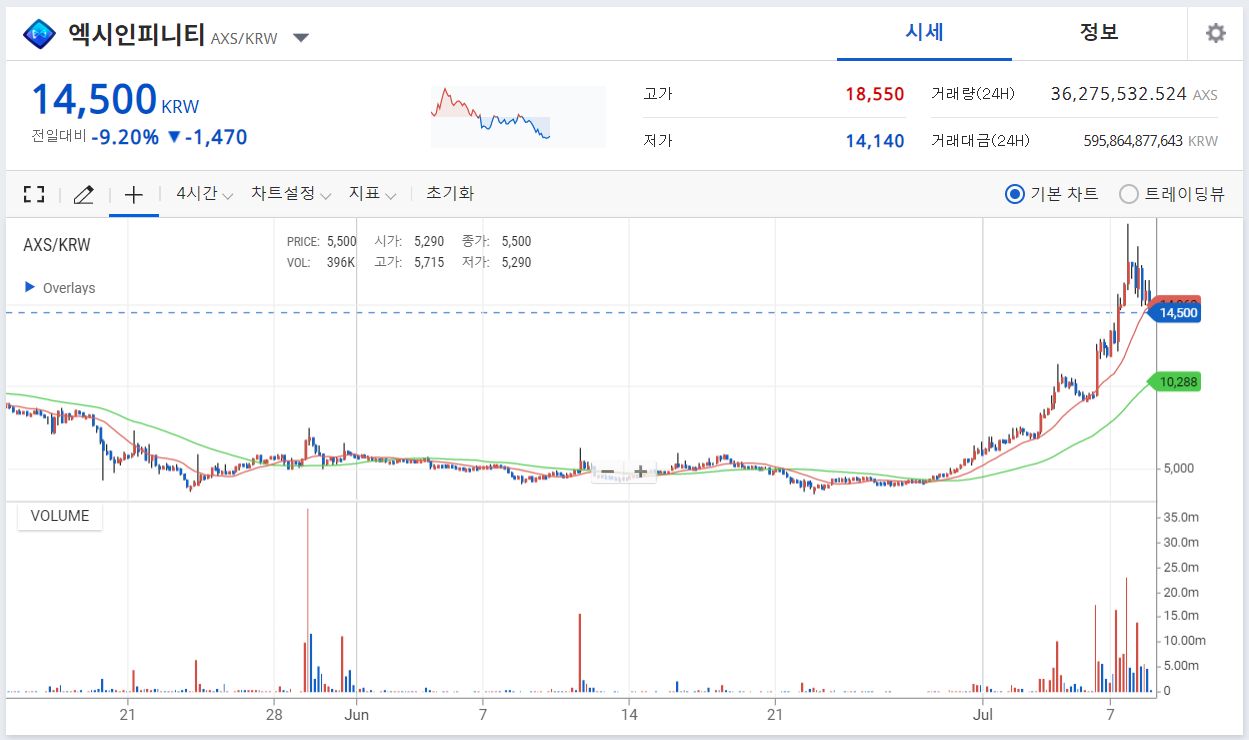Click the 35.0m volume axis label
This screenshot has height=740, width=1249.
pyautogui.click(x=1181, y=517)
